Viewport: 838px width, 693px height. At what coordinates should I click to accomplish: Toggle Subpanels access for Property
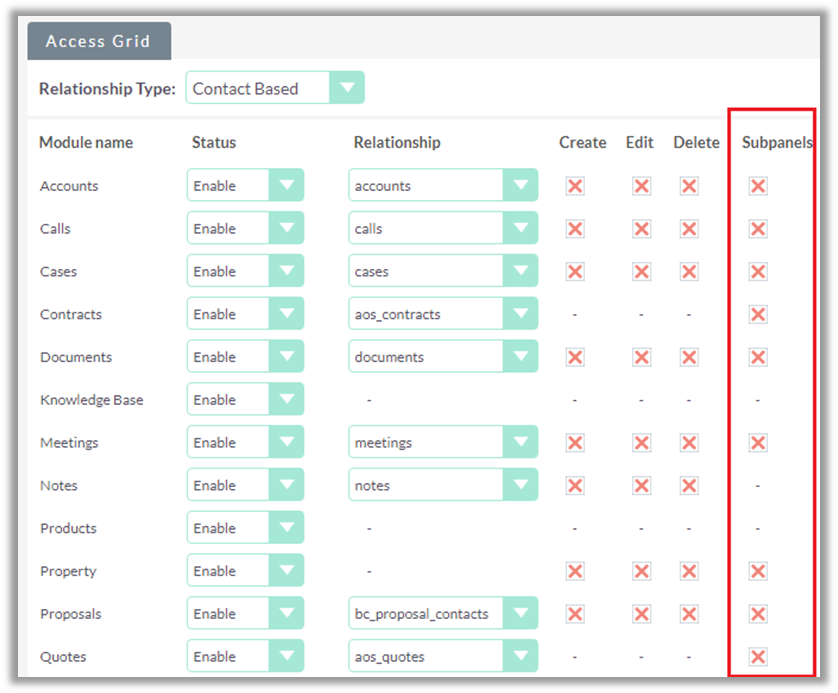758,571
